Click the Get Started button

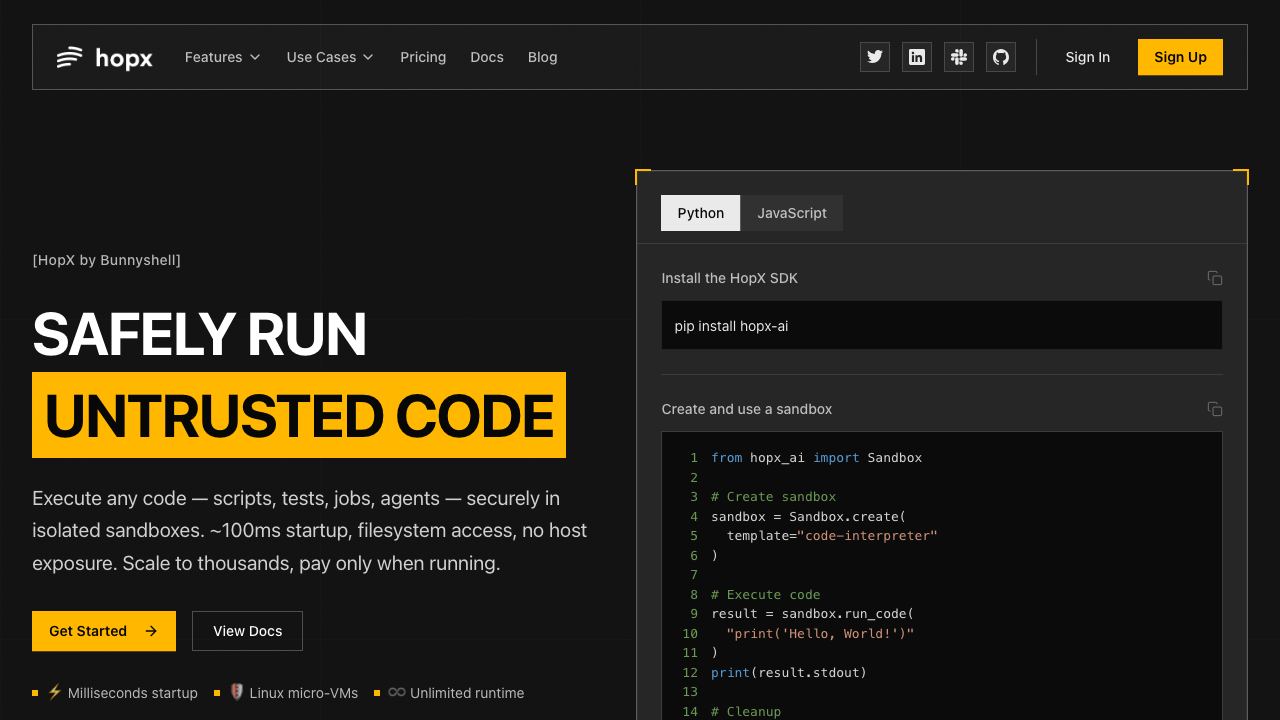coord(104,631)
